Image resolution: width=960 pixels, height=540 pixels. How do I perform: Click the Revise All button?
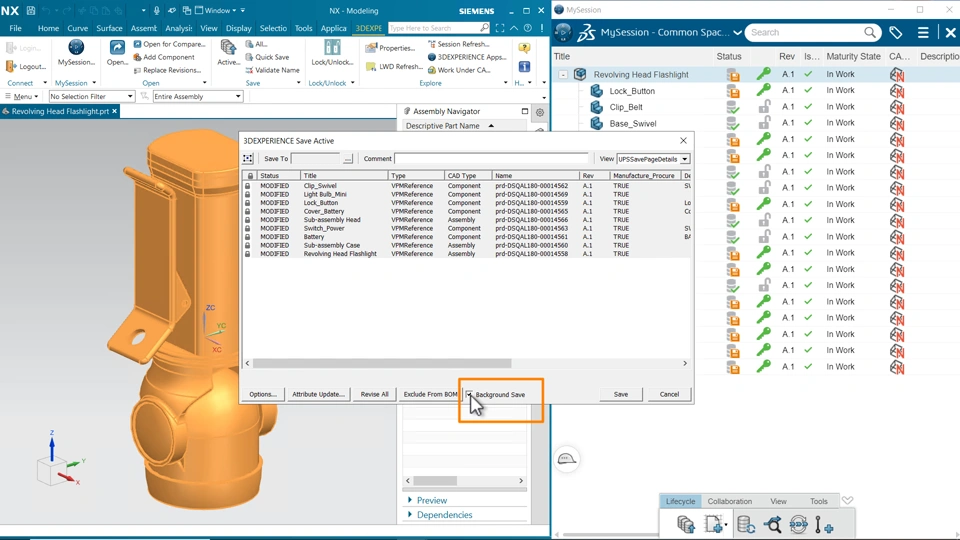point(375,394)
